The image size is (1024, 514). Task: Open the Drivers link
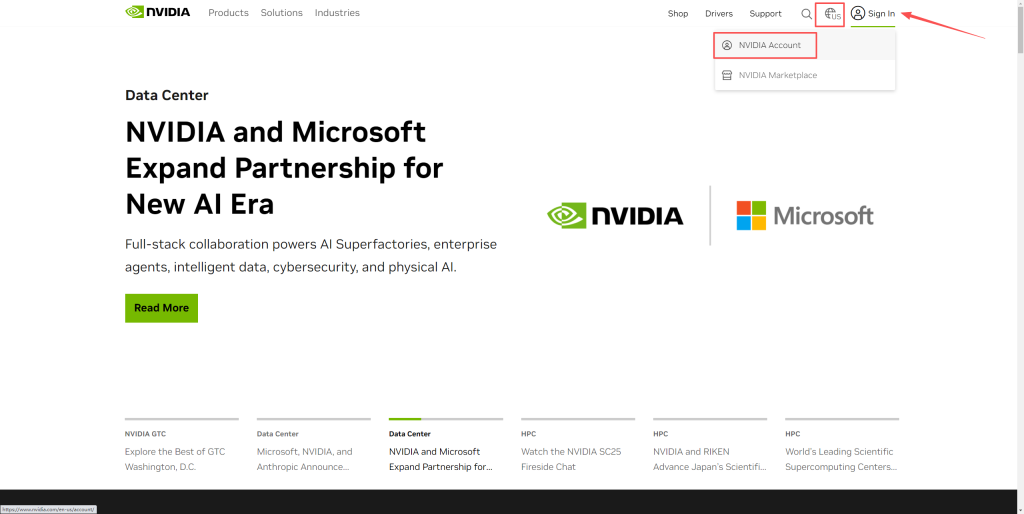click(718, 14)
